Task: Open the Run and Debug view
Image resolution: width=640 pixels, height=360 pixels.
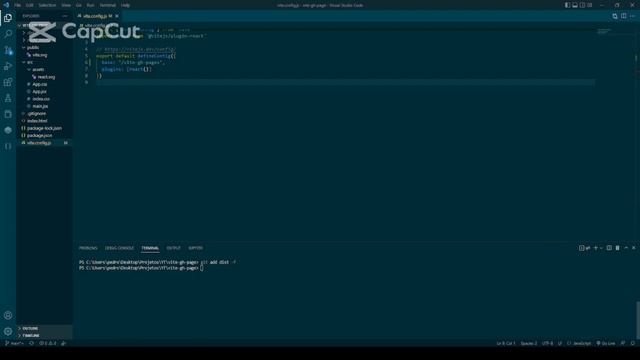Action: tap(8, 66)
